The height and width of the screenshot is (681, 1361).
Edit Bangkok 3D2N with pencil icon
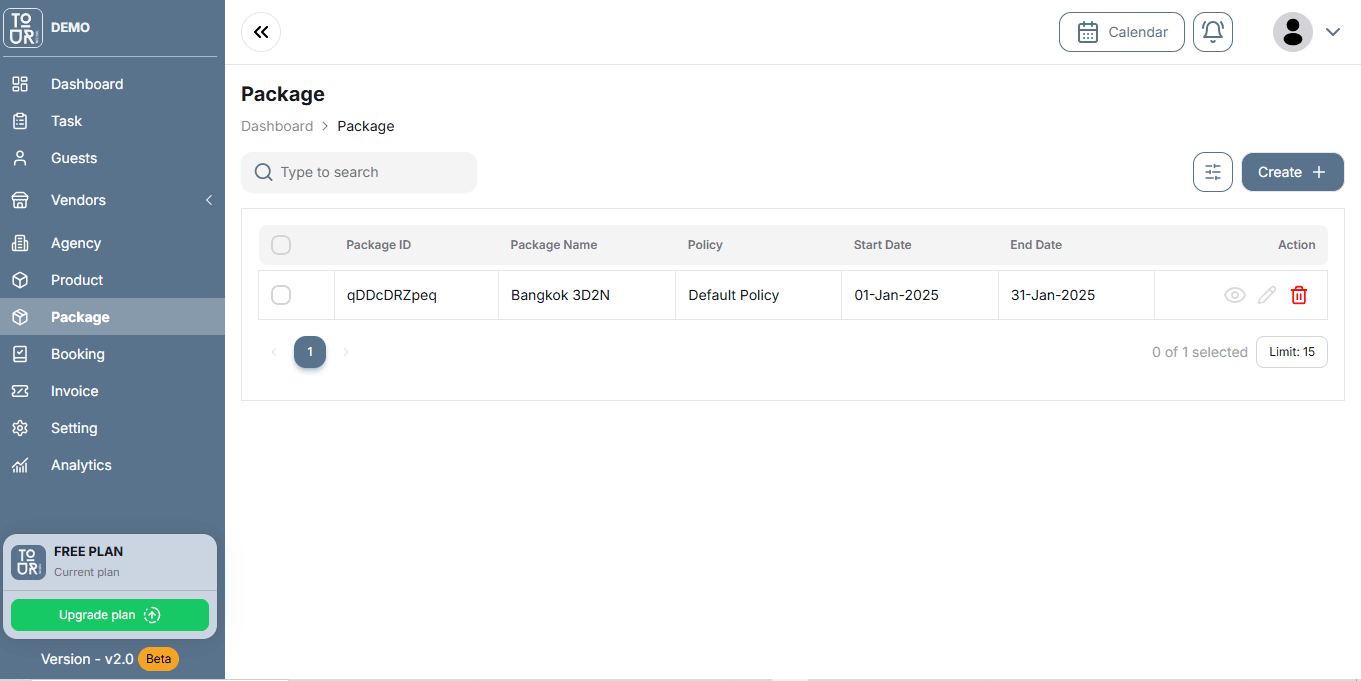1267,295
